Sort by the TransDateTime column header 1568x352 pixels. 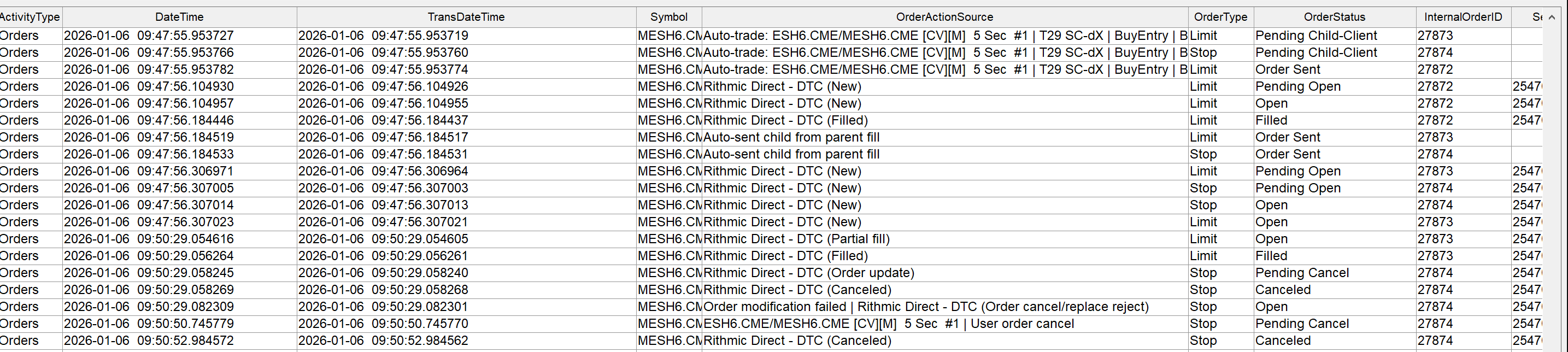pos(466,17)
